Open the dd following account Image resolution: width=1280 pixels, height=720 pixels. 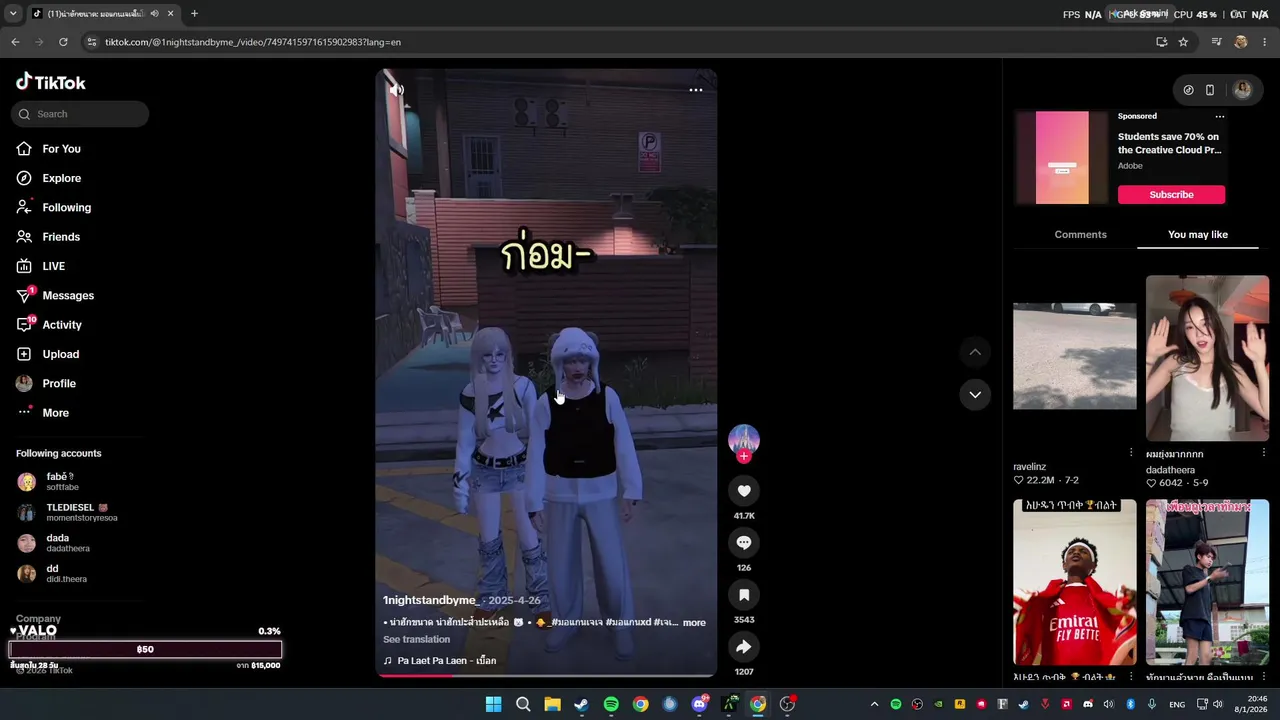[79, 574]
